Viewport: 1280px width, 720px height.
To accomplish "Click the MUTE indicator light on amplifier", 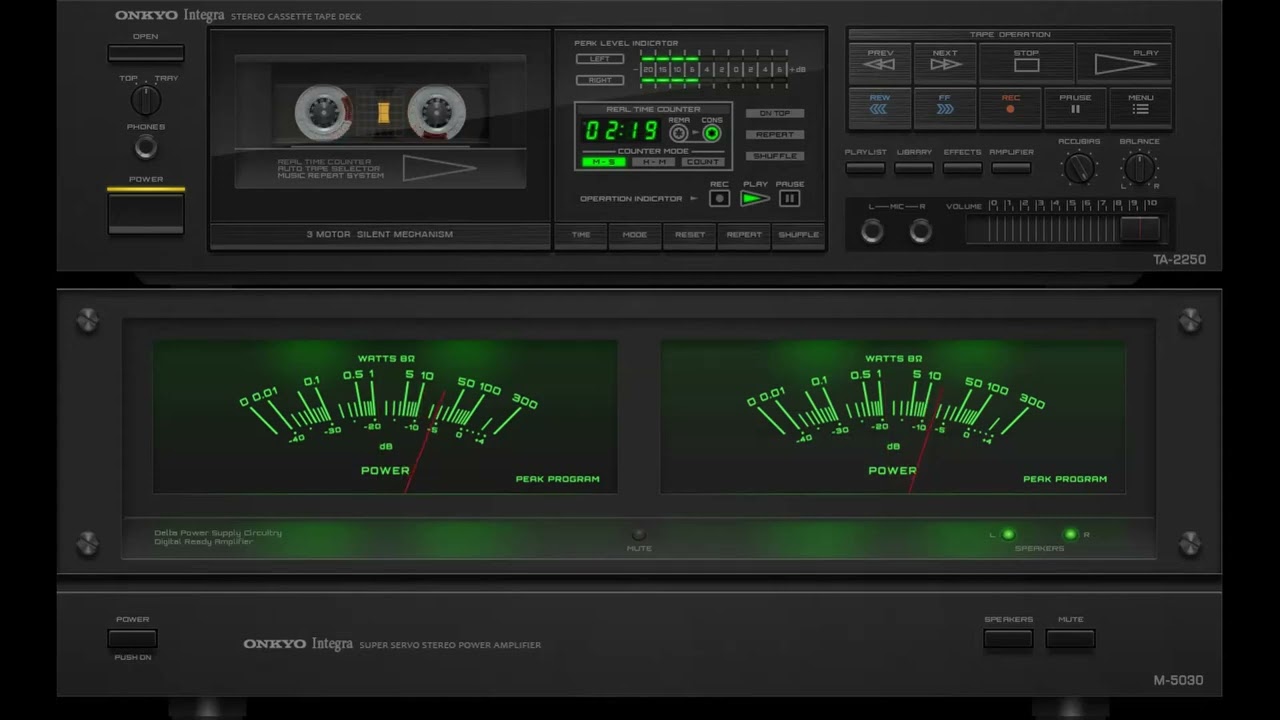I will click(x=639, y=535).
